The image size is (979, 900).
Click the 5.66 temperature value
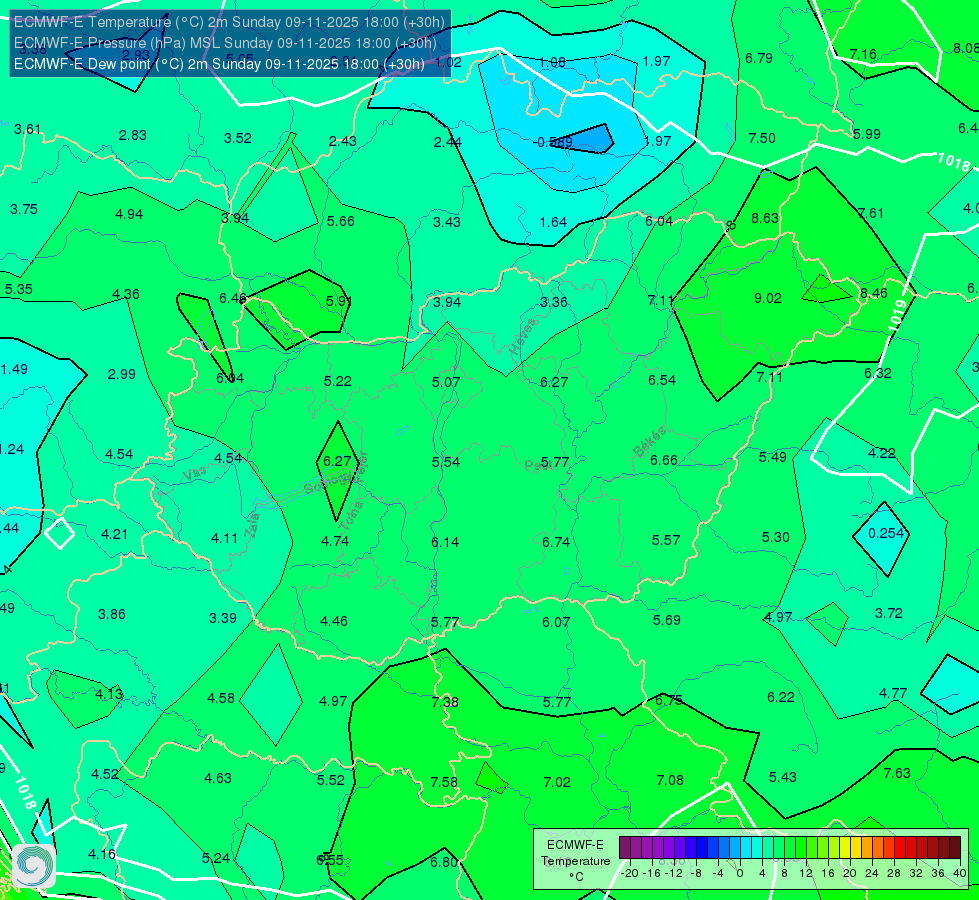340,221
